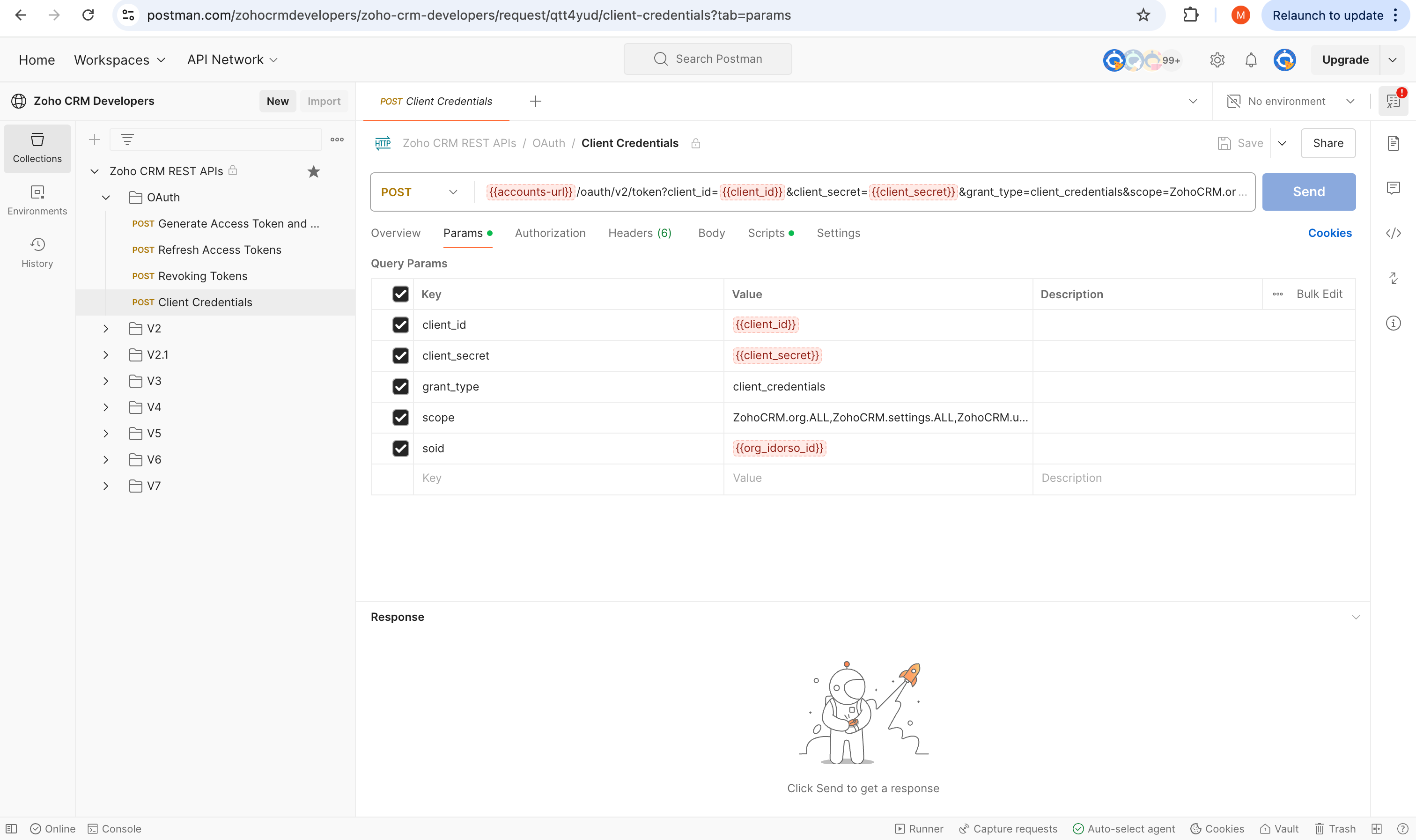This screenshot has height=840, width=1416.
Task: Uncheck the client_secret parameter checkbox
Action: (x=401, y=355)
